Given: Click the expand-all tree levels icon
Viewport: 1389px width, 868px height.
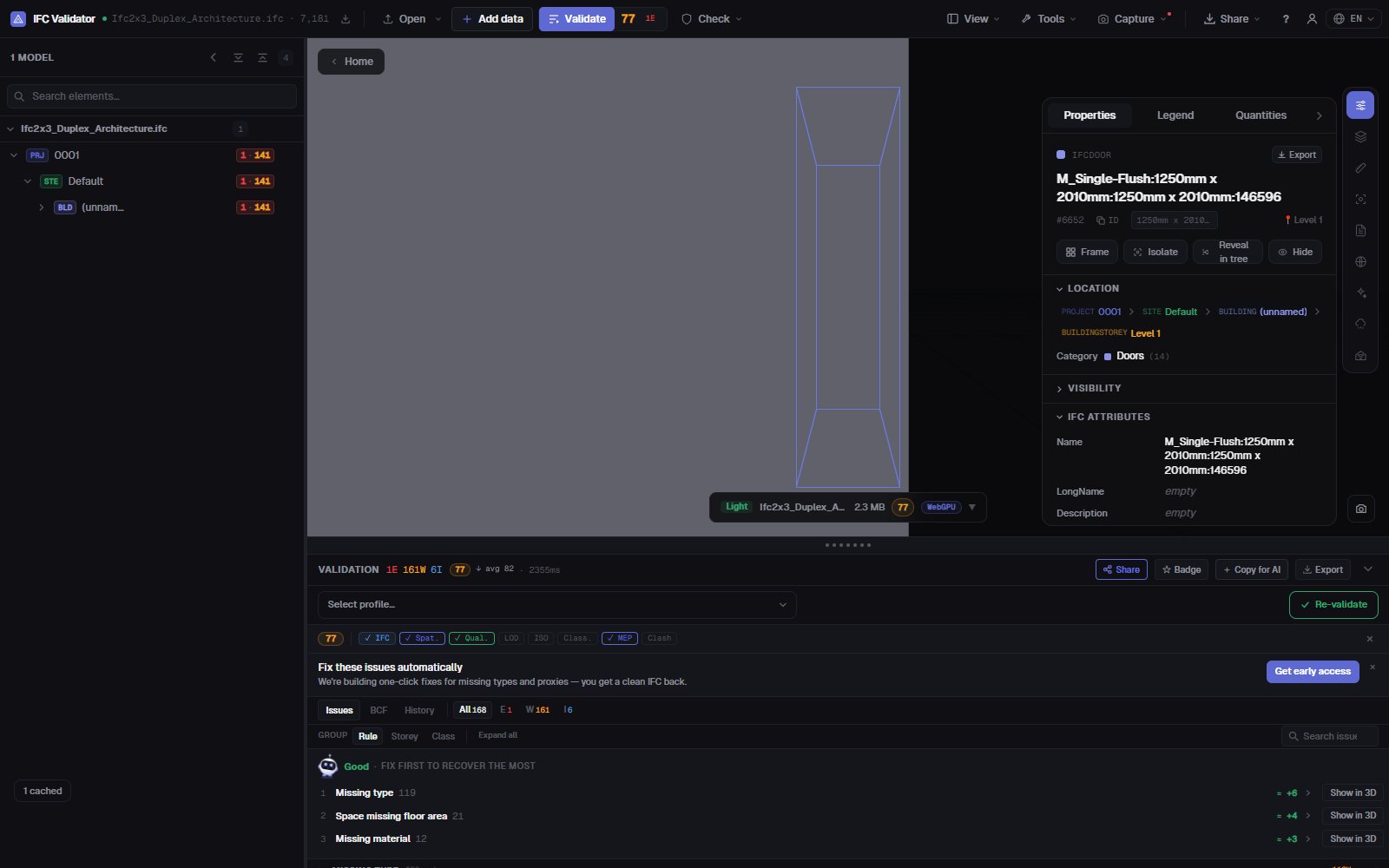Looking at the screenshot, I should pos(238,57).
